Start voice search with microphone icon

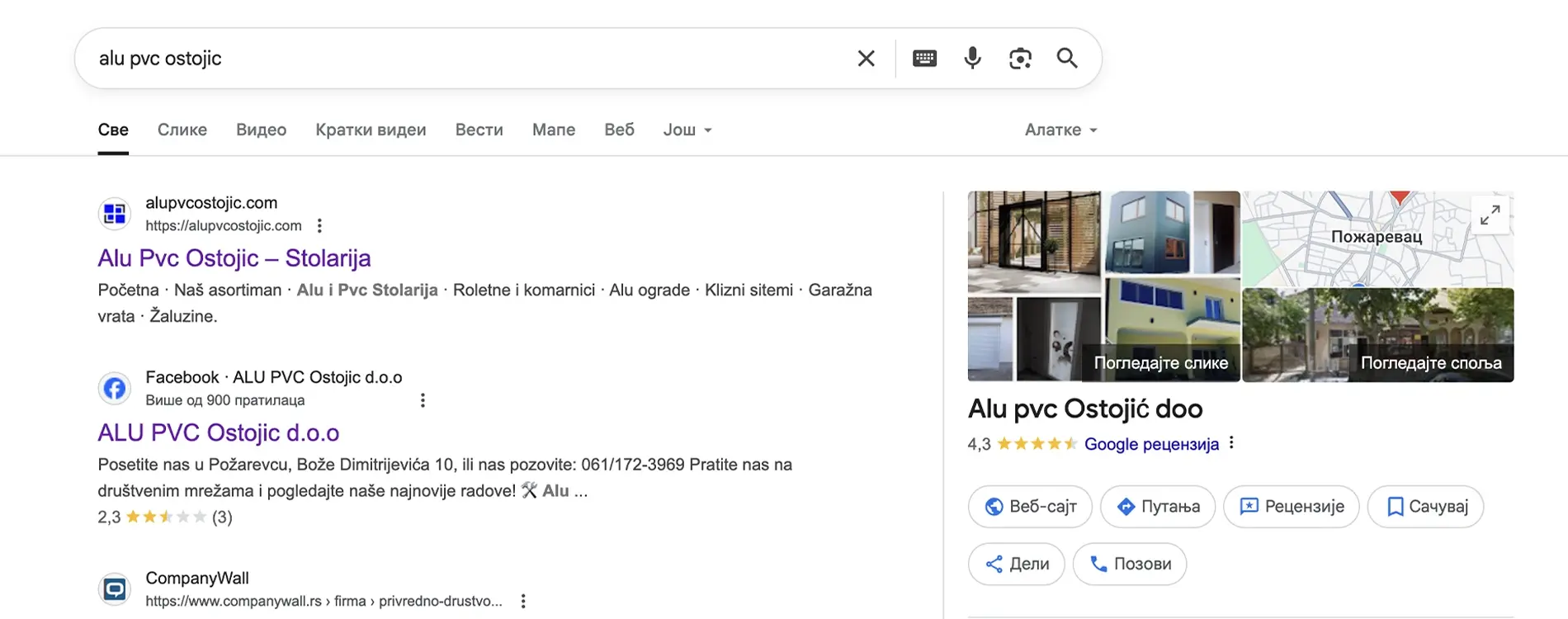972,59
